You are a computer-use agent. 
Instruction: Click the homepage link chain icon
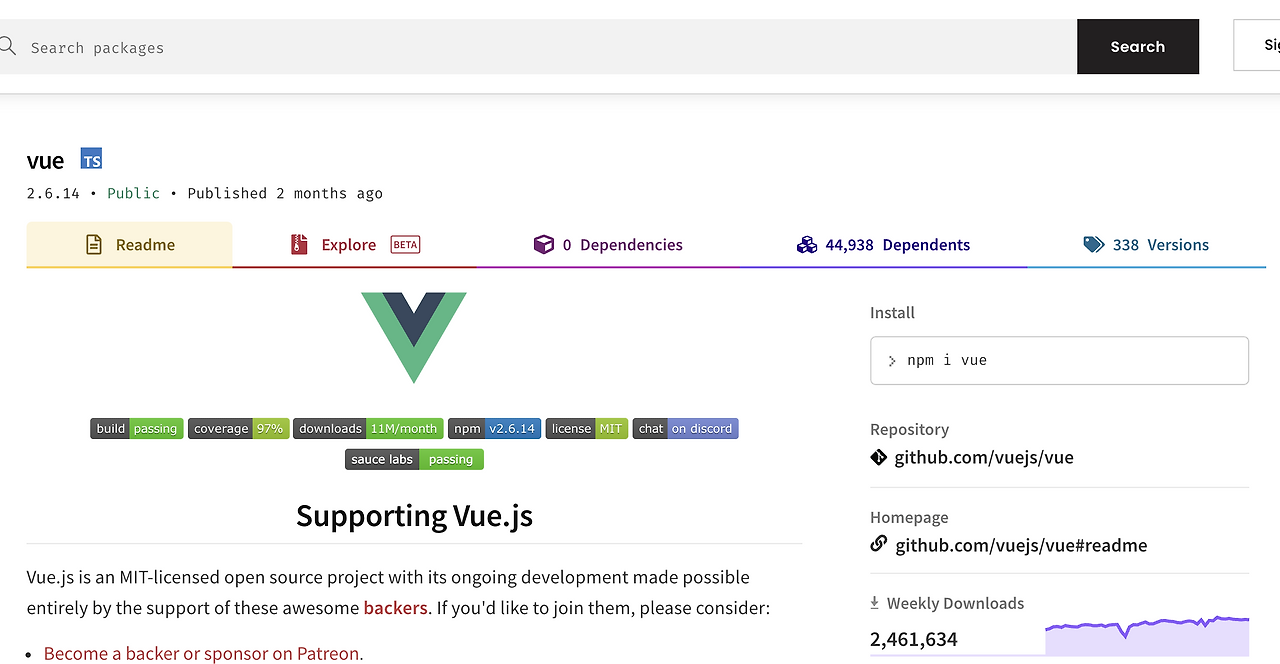879,544
